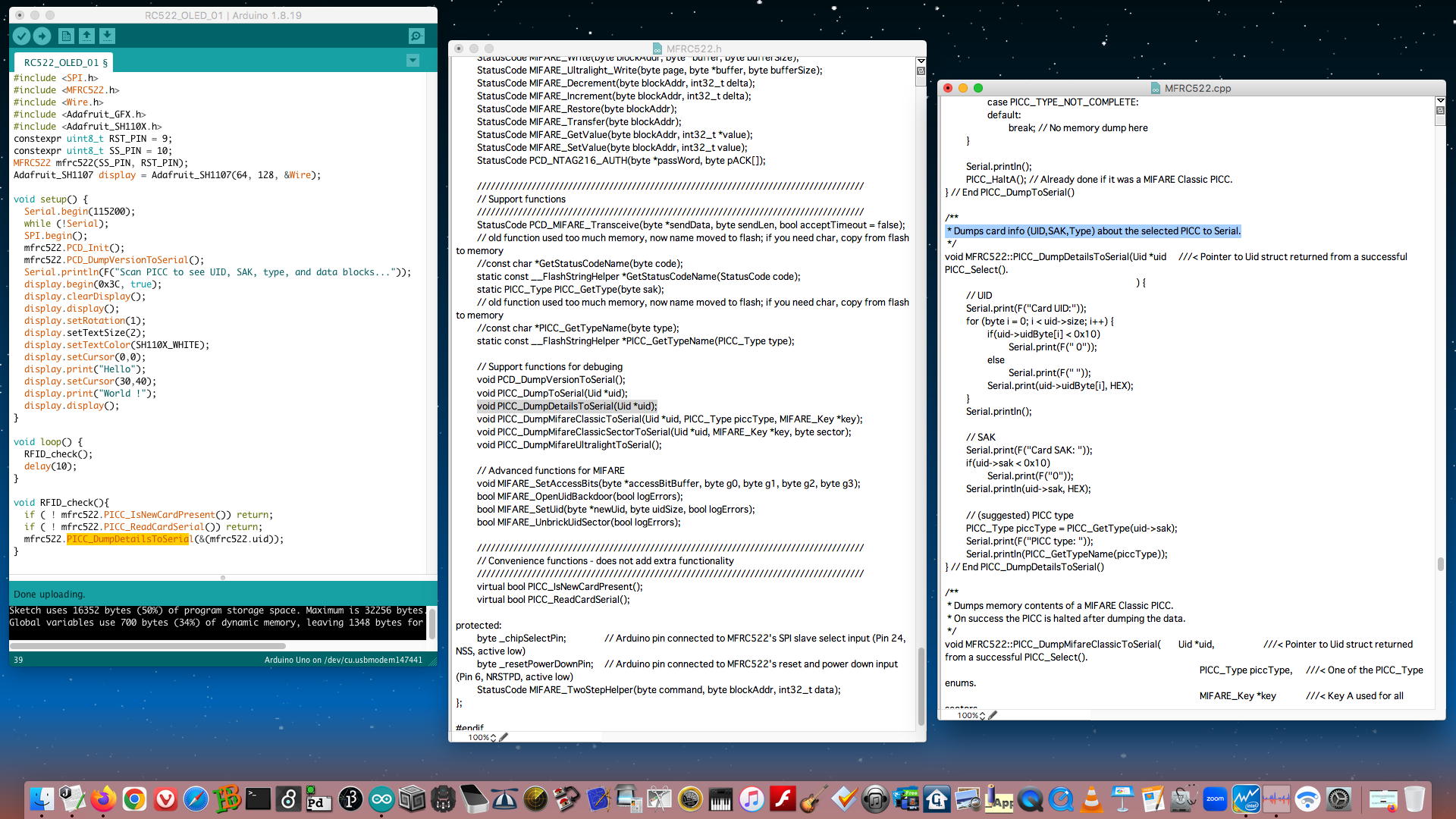Create a new sketch with New icon
This screenshot has width=1456, height=819.
(66, 36)
